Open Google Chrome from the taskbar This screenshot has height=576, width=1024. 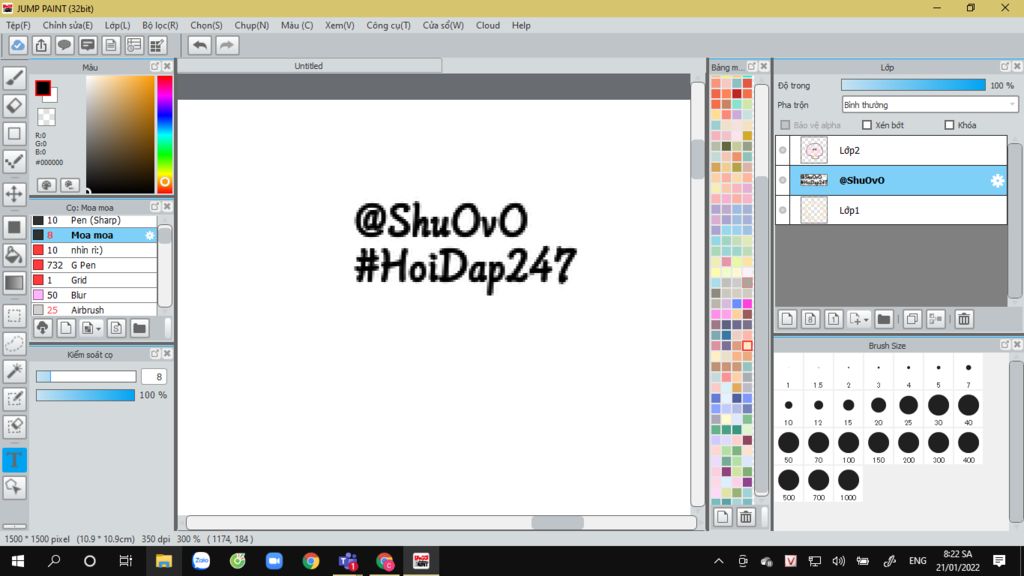click(x=311, y=561)
